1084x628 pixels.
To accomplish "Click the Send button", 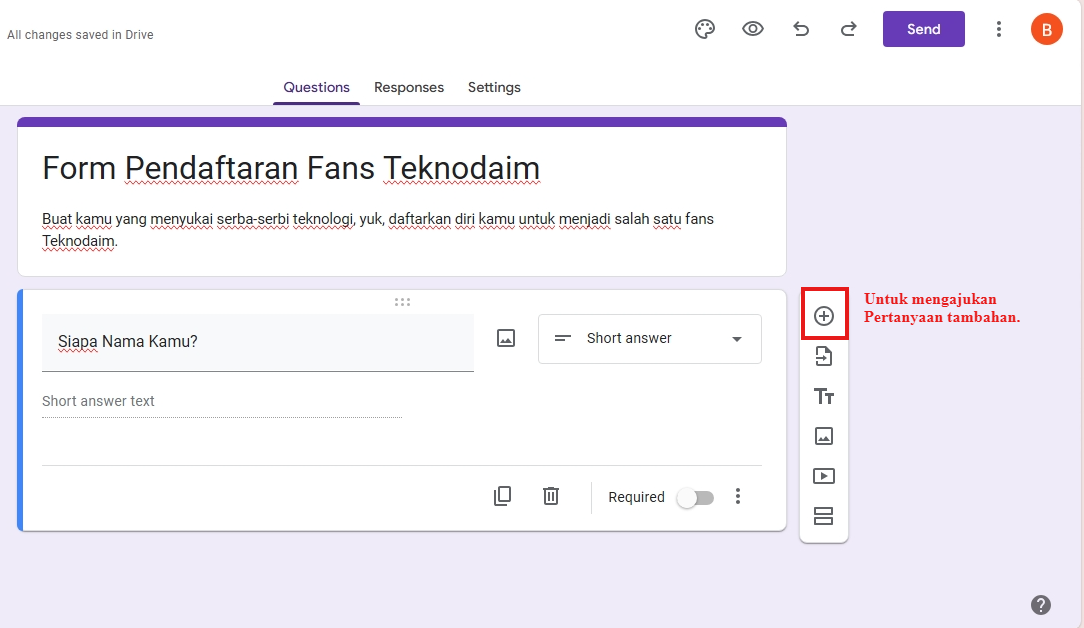I will [923, 29].
